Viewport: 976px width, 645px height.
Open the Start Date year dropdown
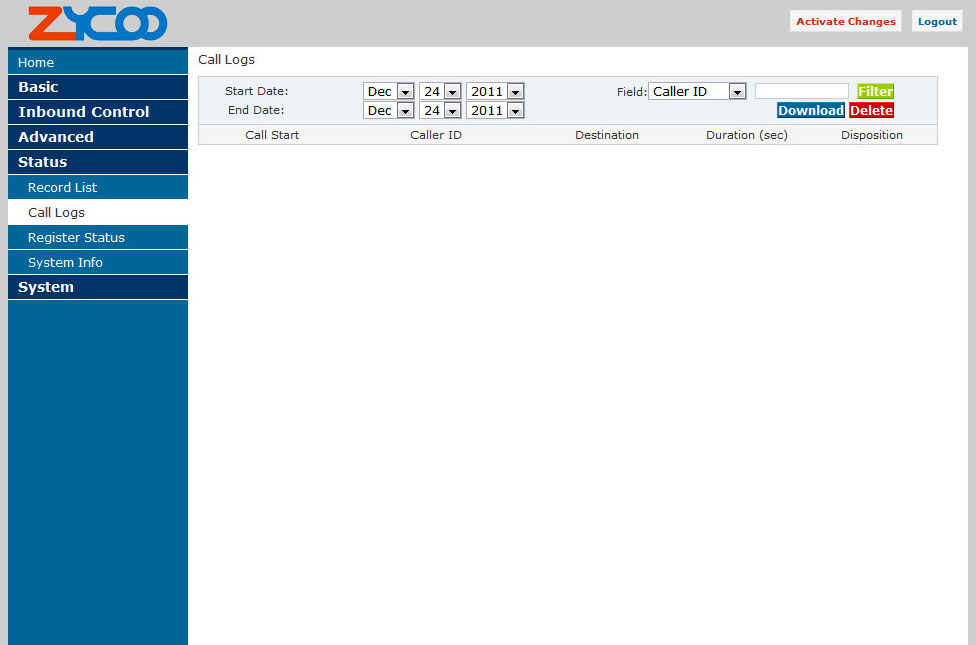point(495,91)
